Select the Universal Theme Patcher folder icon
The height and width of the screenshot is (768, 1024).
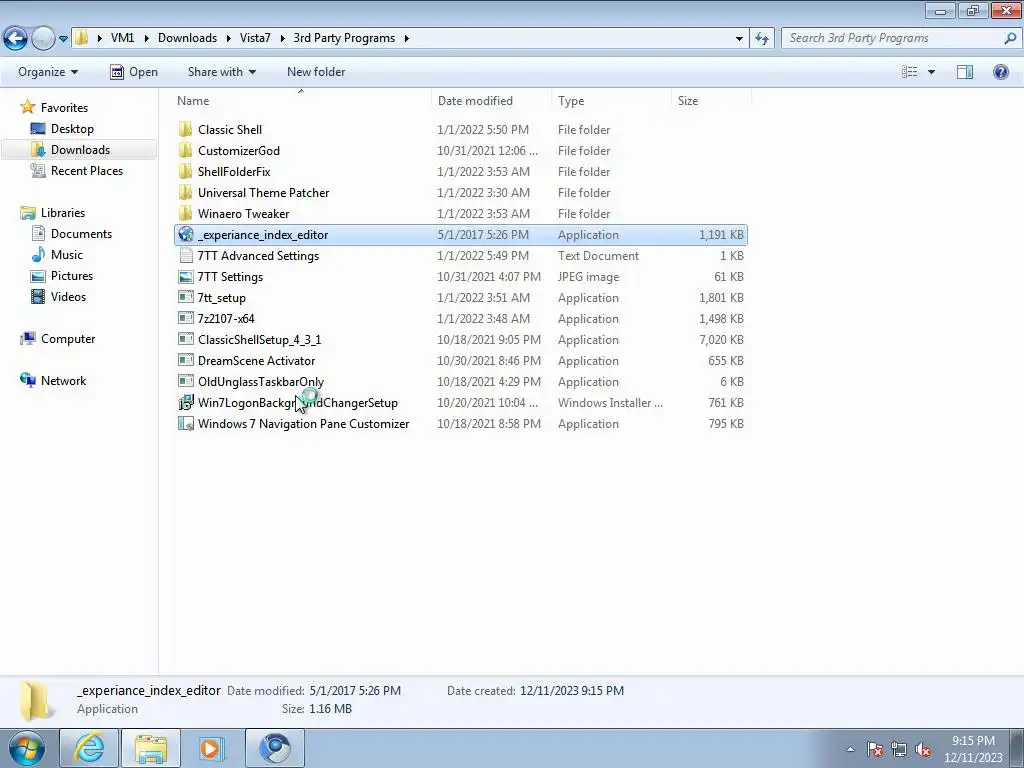pyautogui.click(x=185, y=192)
